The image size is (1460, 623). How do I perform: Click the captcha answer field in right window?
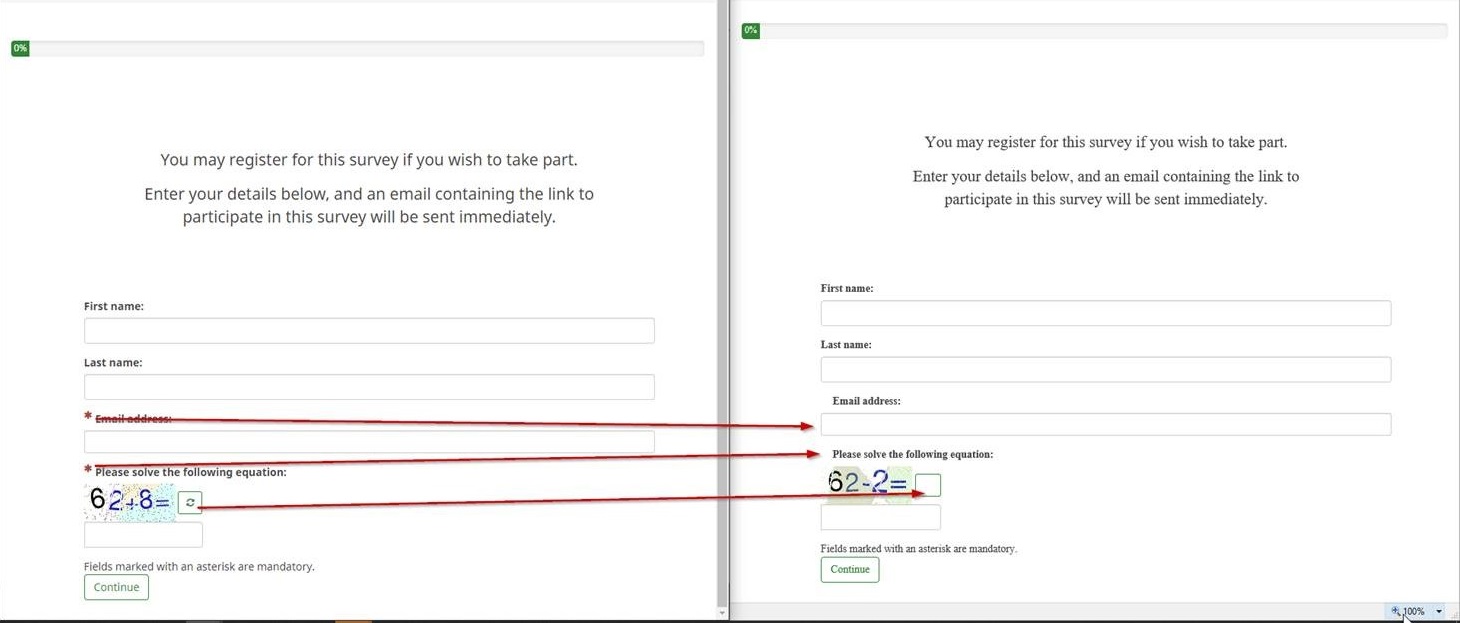coord(881,517)
